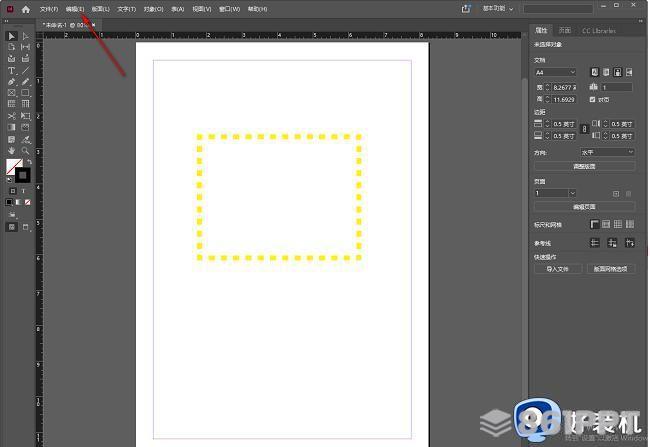Screen dimensions: 650x447
Task: Open the Type (T) menu
Action: [x=126, y=9]
